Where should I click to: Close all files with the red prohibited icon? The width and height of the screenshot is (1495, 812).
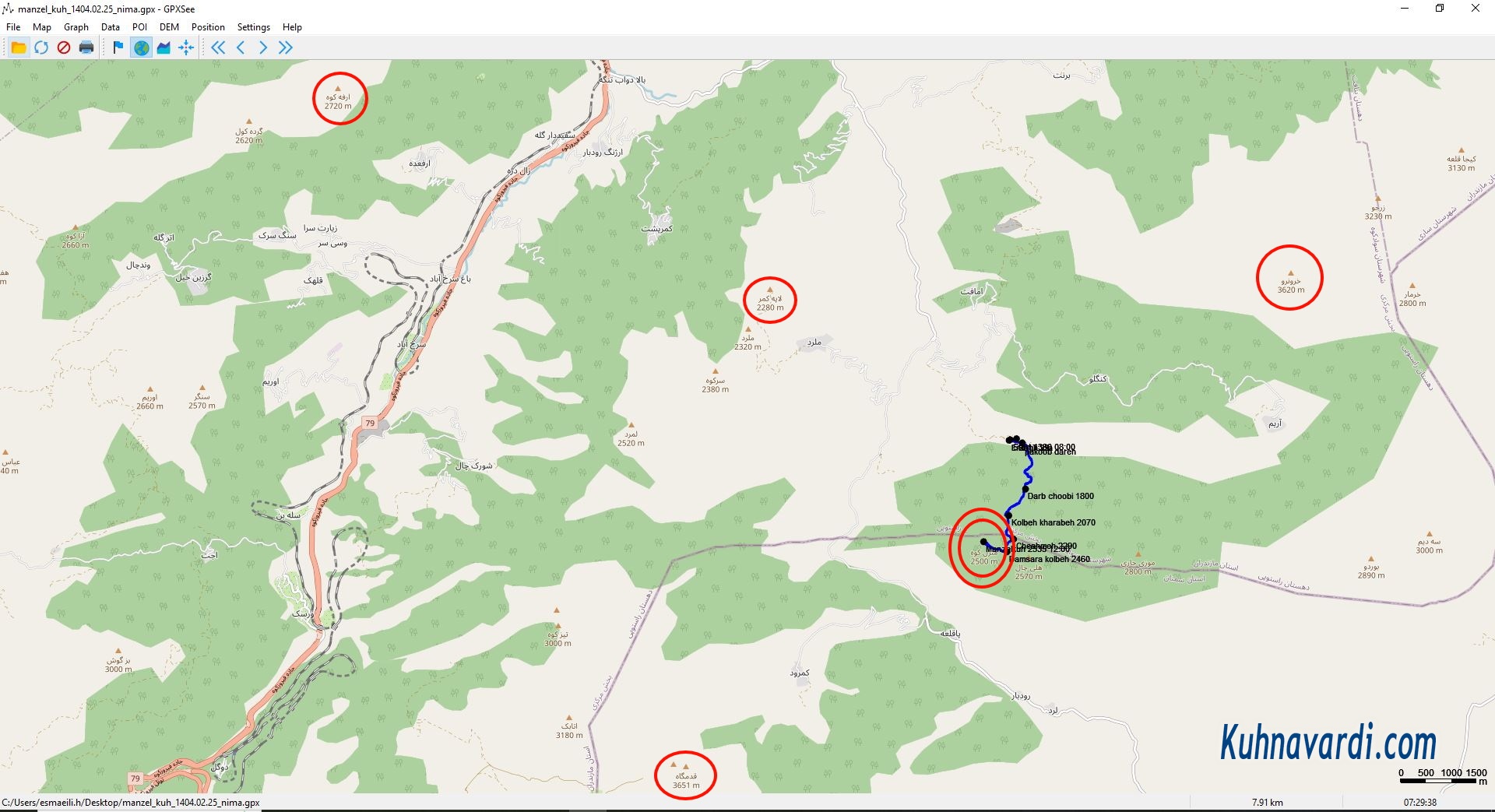[64, 47]
